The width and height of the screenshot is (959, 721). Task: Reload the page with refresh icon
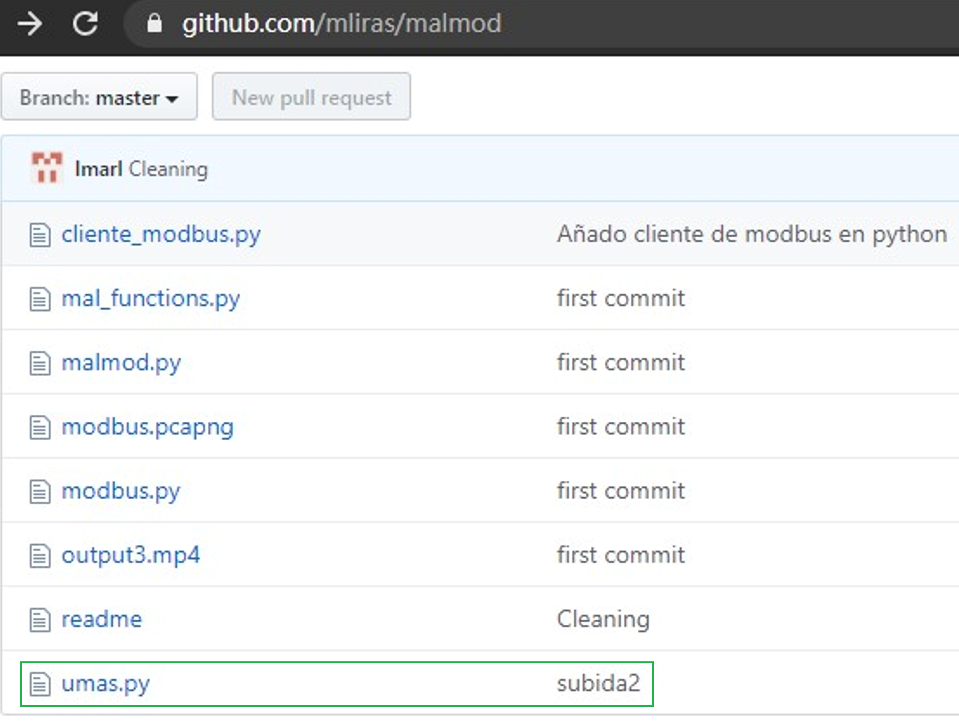click(x=85, y=24)
